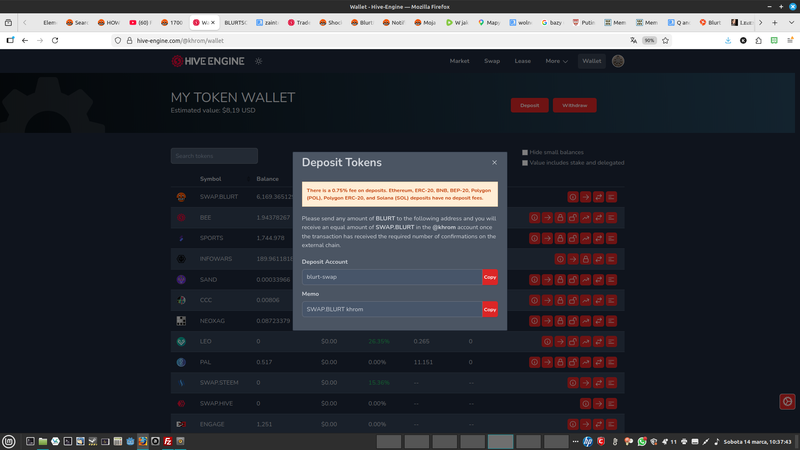Open the Linux Mint start menu
The height and width of the screenshot is (450, 800).
click(x=9, y=441)
